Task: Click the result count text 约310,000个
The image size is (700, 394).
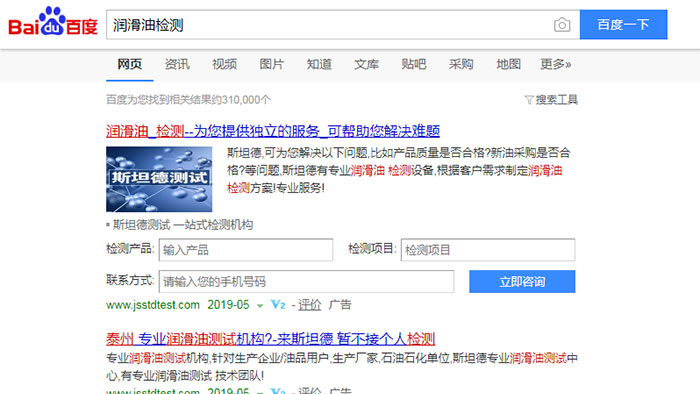Action: (x=241, y=100)
